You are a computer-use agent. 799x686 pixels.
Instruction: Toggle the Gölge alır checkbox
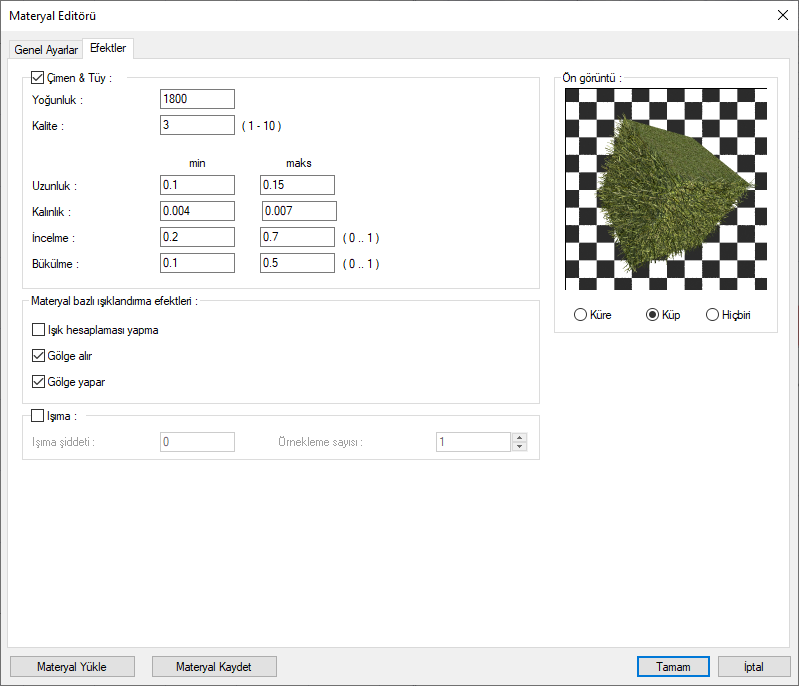(x=39, y=356)
